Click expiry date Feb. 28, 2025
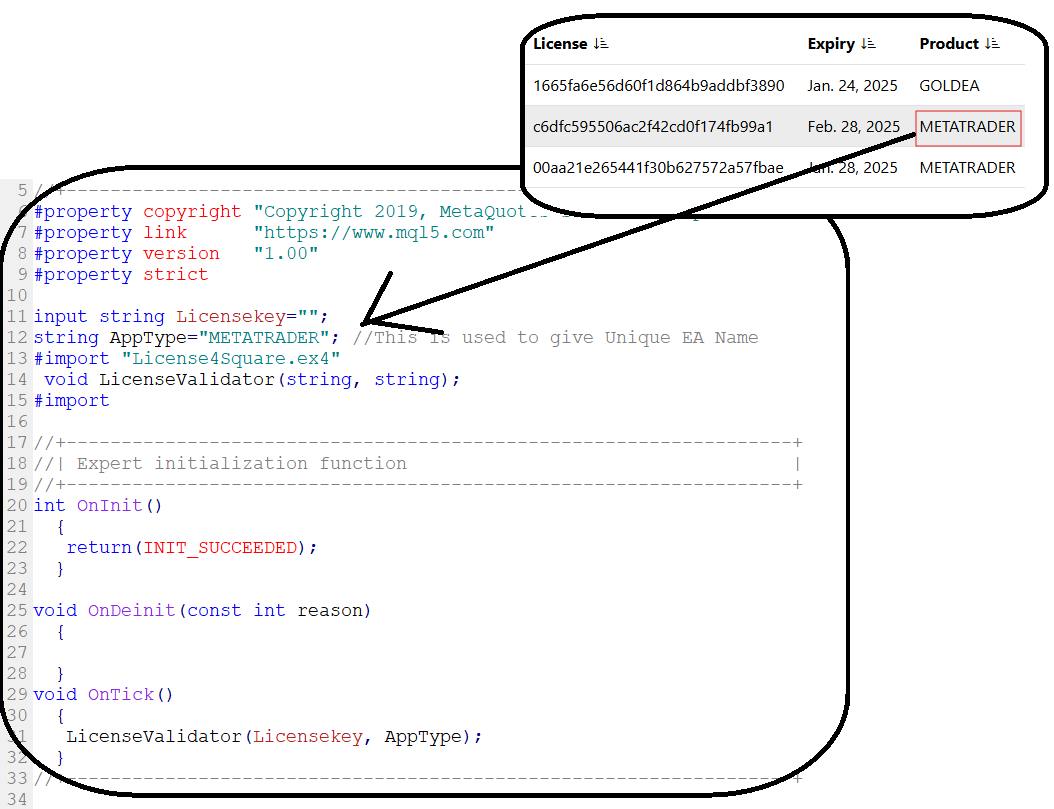1054x809 pixels. [x=854, y=127]
